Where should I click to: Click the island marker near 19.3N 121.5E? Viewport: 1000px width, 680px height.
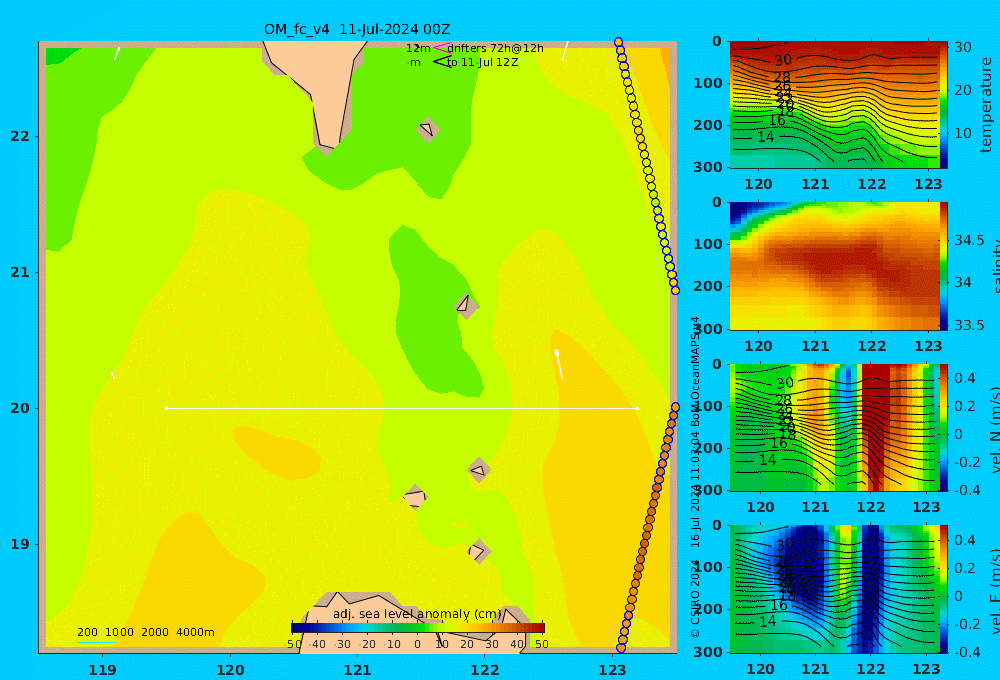click(415, 497)
